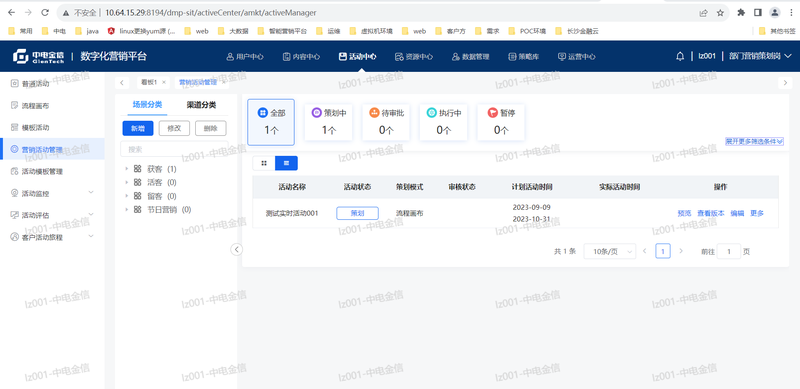Click the browser back button
Viewport: 800px width, 389px height.
pyautogui.click(x=12, y=12)
